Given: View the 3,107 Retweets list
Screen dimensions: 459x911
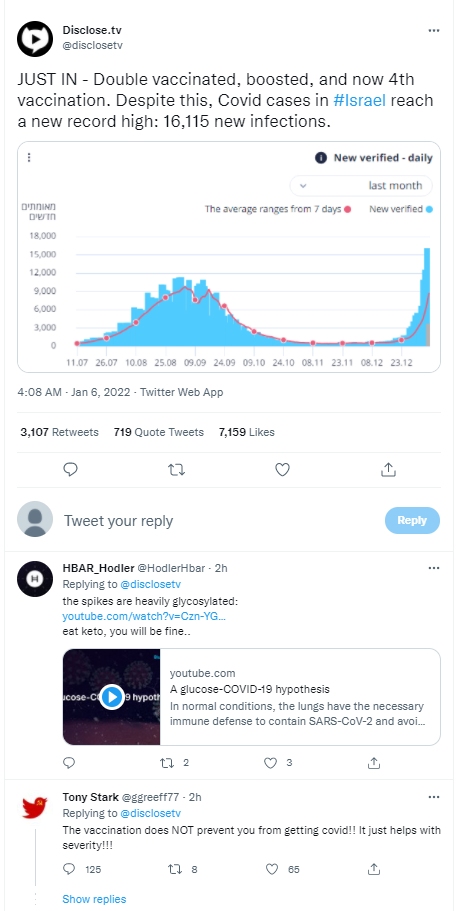Looking at the screenshot, I should pyautogui.click(x=59, y=432).
